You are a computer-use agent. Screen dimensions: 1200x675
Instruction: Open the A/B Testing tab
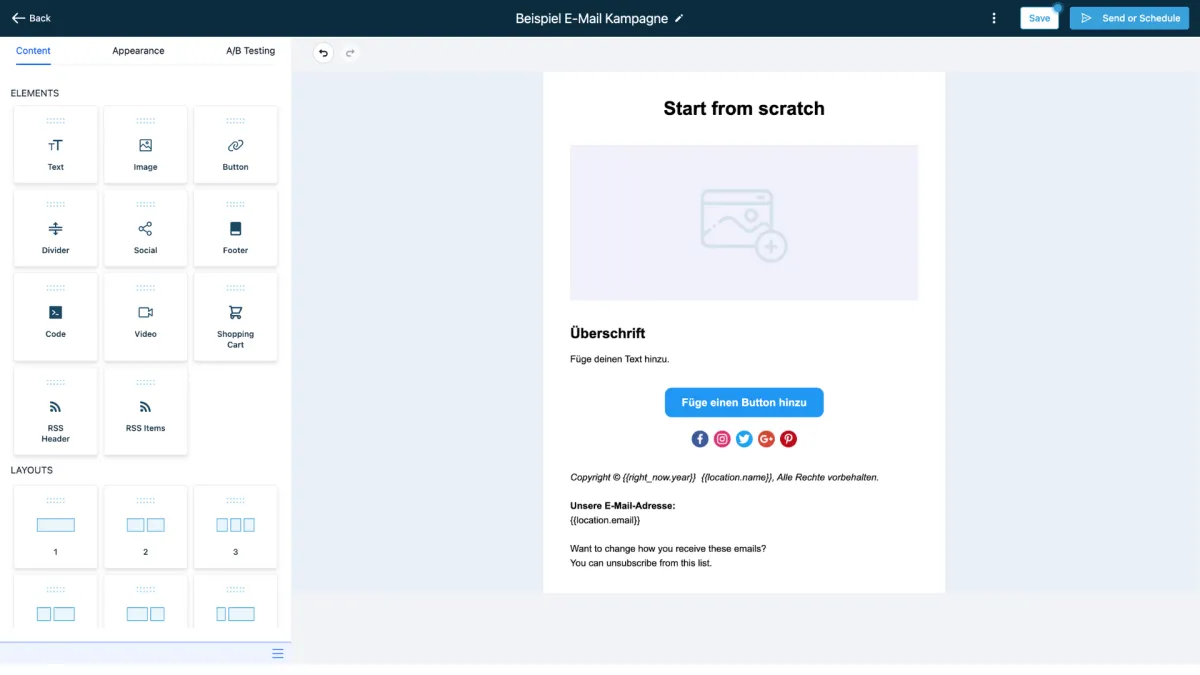tap(250, 51)
